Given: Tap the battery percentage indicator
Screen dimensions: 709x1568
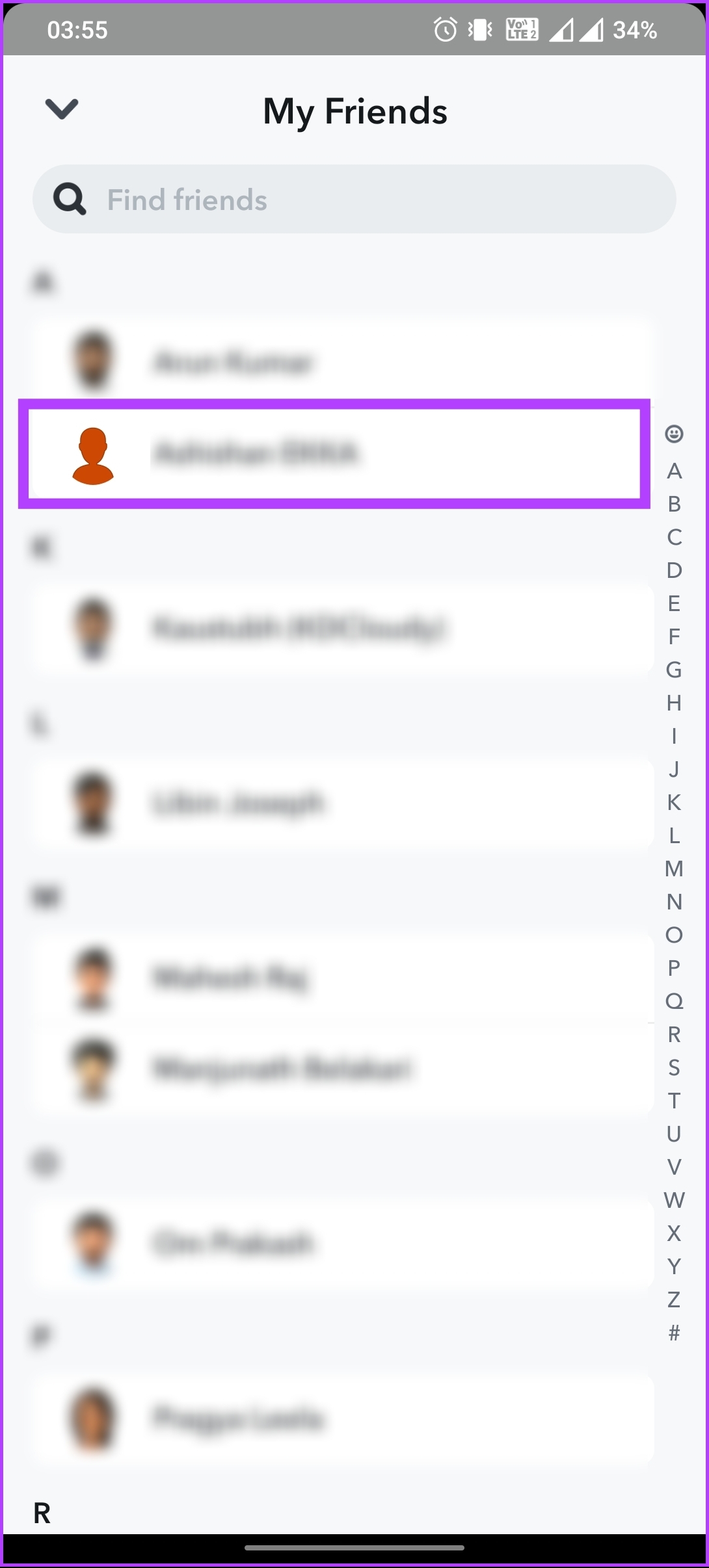Looking at the screenshot, I should pos(635,30).
